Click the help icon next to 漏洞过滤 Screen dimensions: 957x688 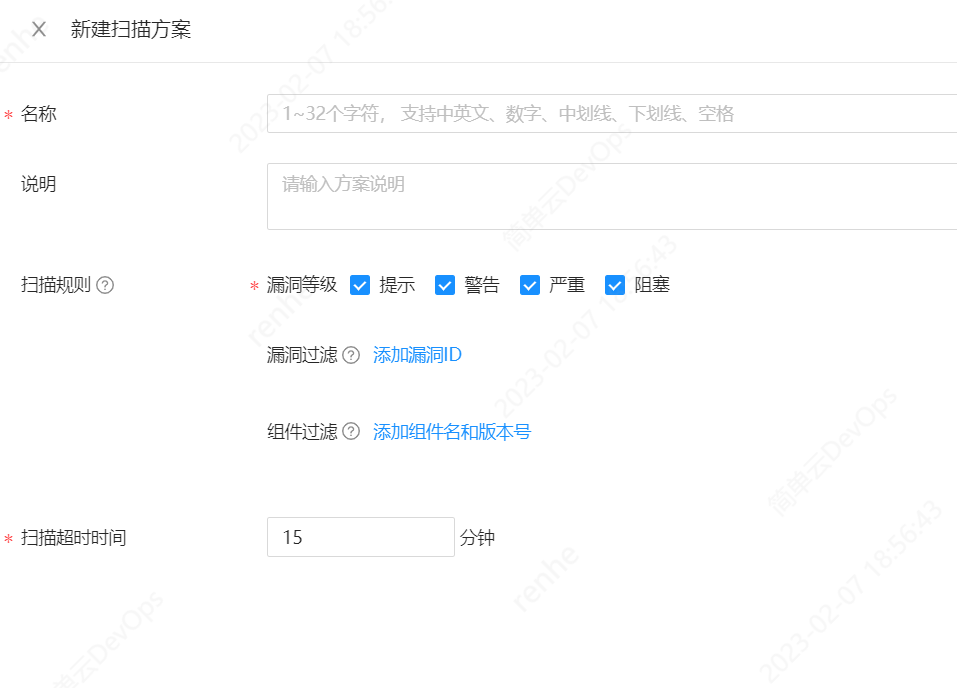tap(351, 355)
